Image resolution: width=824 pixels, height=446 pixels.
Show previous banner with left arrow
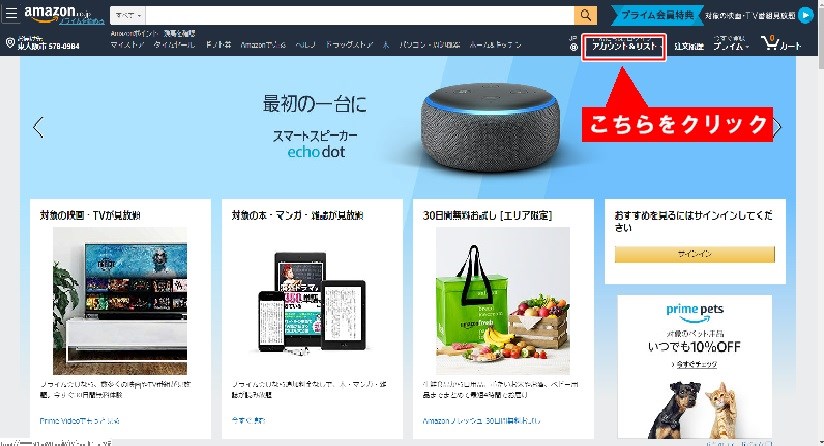[x=38, y=127]
